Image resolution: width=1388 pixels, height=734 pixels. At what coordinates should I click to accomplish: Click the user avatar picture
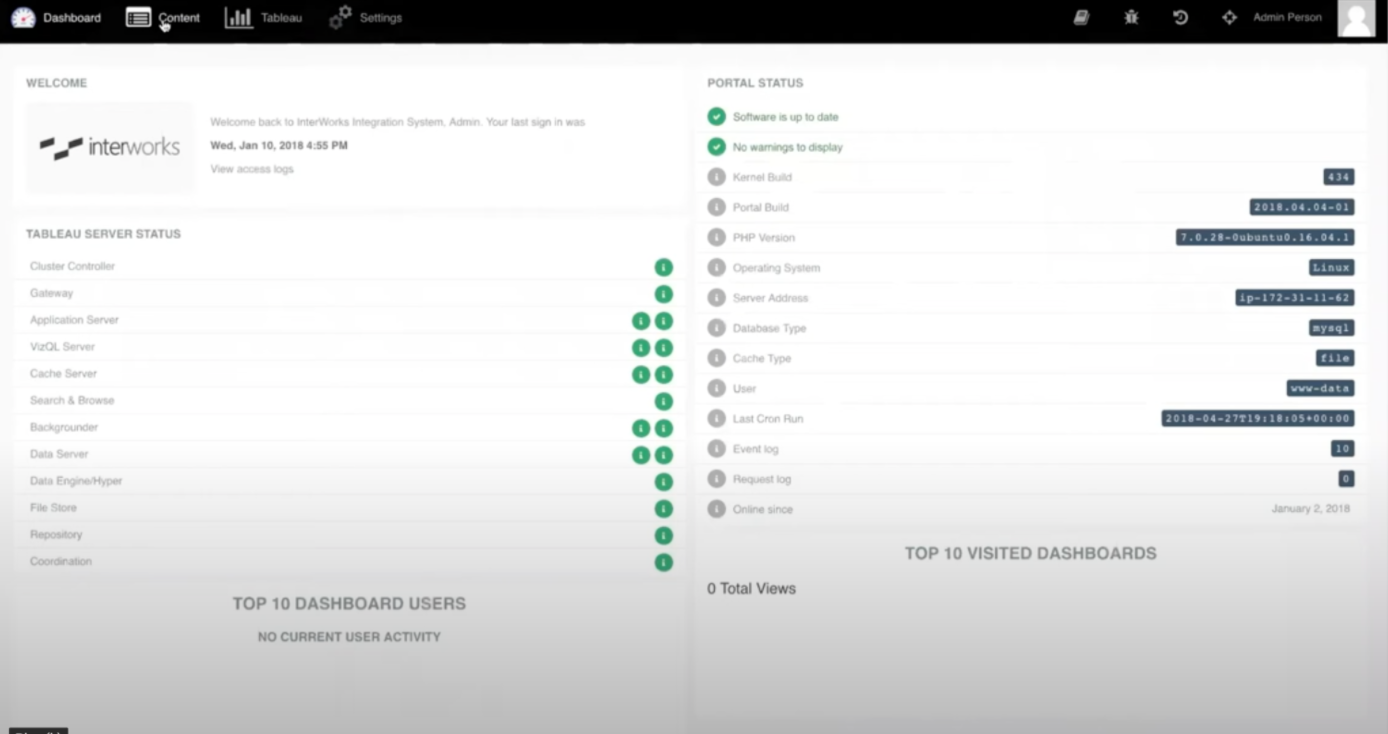tap(1356, 18)
